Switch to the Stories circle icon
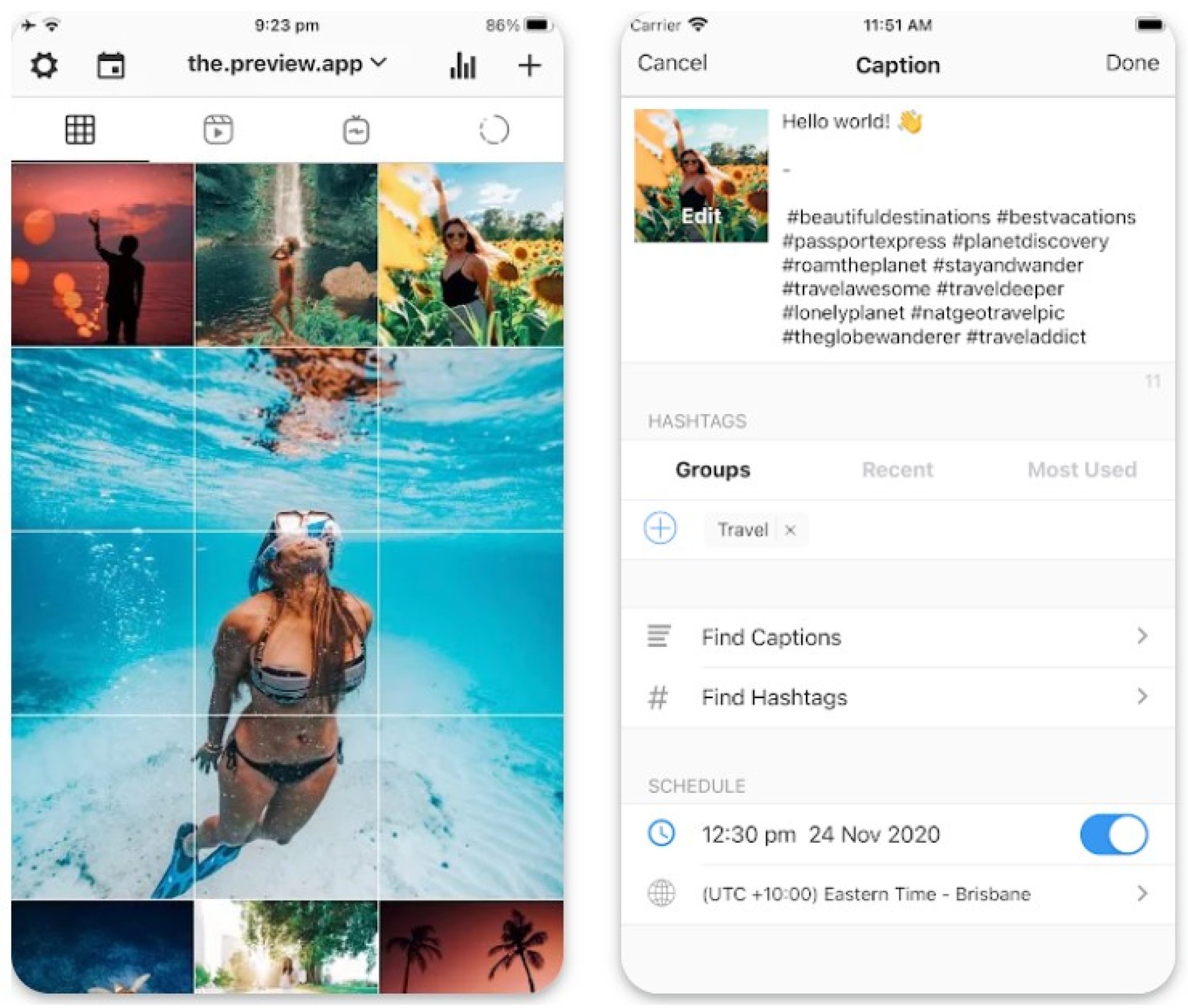The width and height of the screenshot is (1188, 1008). coord(494,129)
